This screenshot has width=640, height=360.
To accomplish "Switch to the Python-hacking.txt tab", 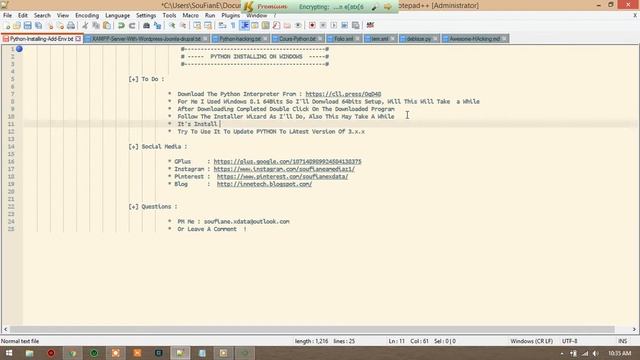I will coord(240,39).
